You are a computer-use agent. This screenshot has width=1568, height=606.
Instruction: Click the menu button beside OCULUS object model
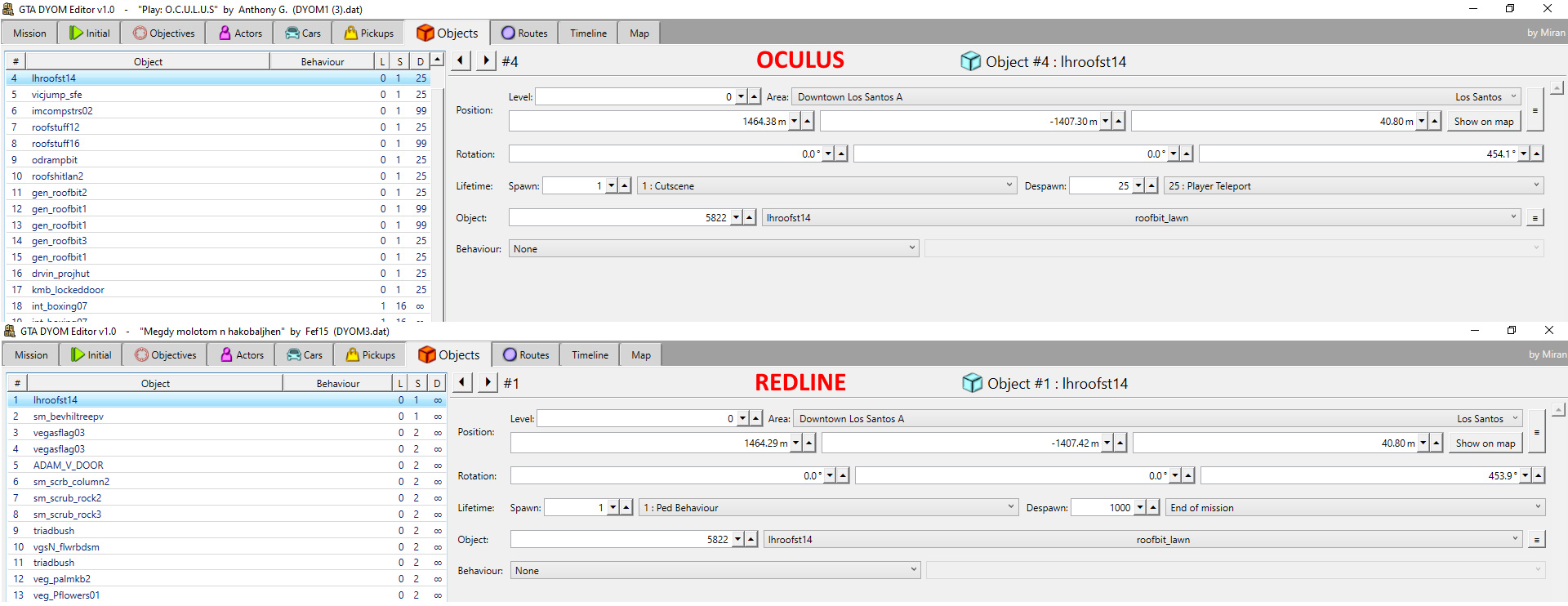[x=1535, y=218]
